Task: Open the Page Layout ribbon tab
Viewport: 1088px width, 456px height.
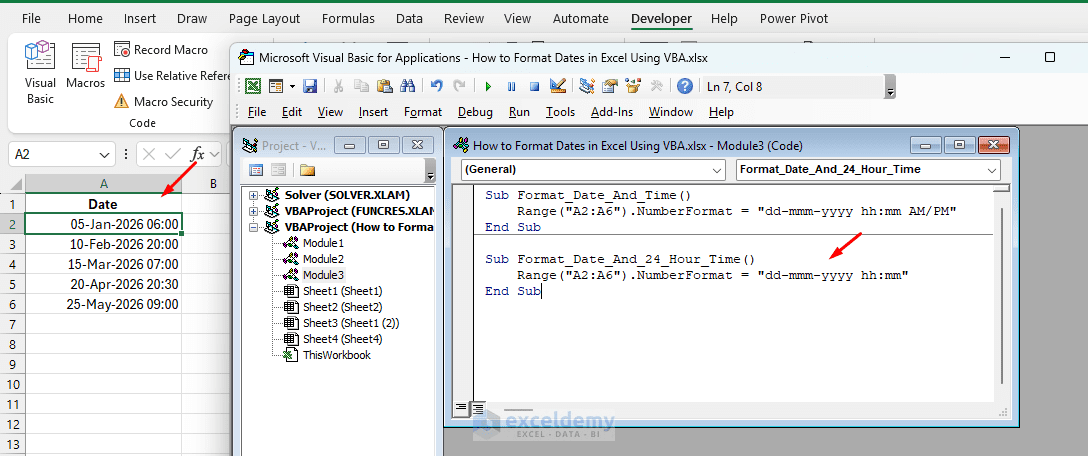Action: [x=264, y=19]
